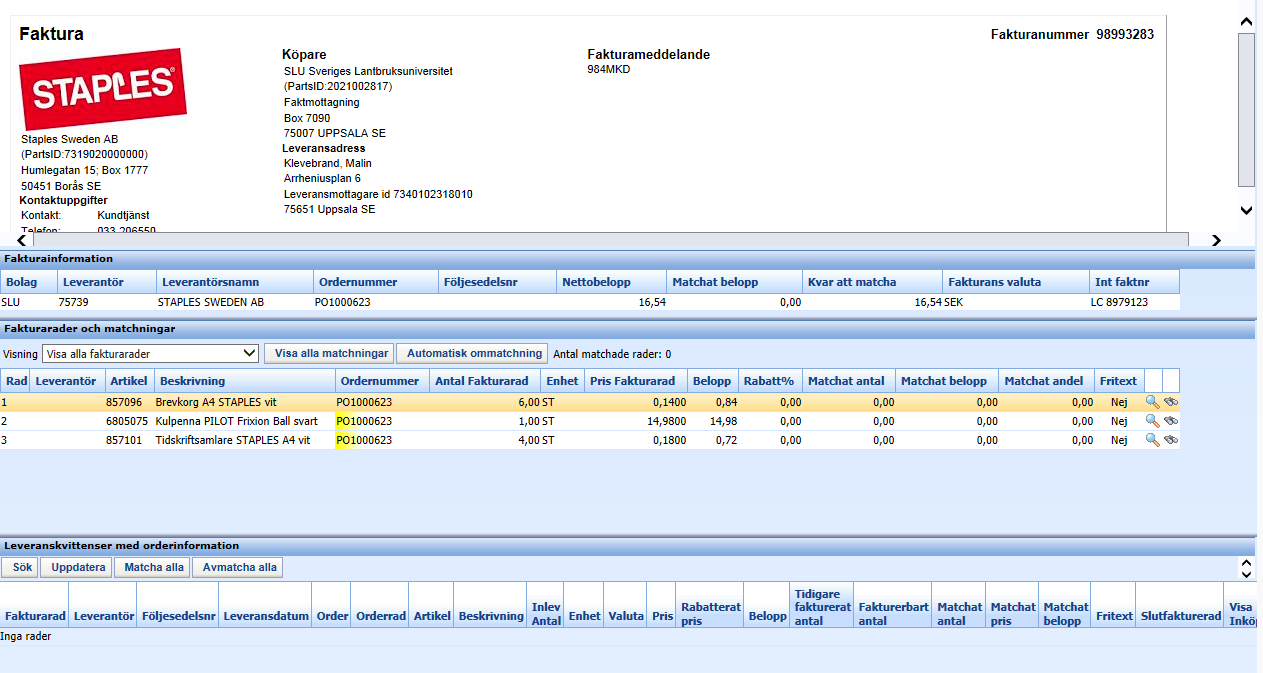This screenshot has width=1263, height=673.
Task: Open binoculars icon for Brevkorg A4 row
Action: [x=1171, y=402]
